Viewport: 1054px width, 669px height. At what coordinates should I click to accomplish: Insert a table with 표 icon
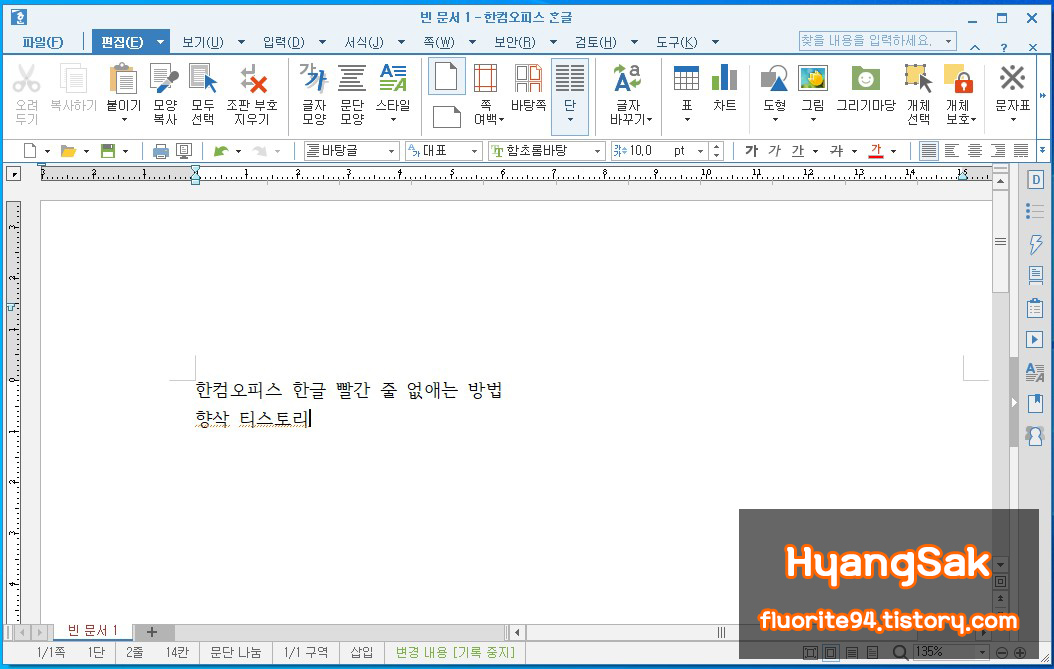[x=686, y=78]
